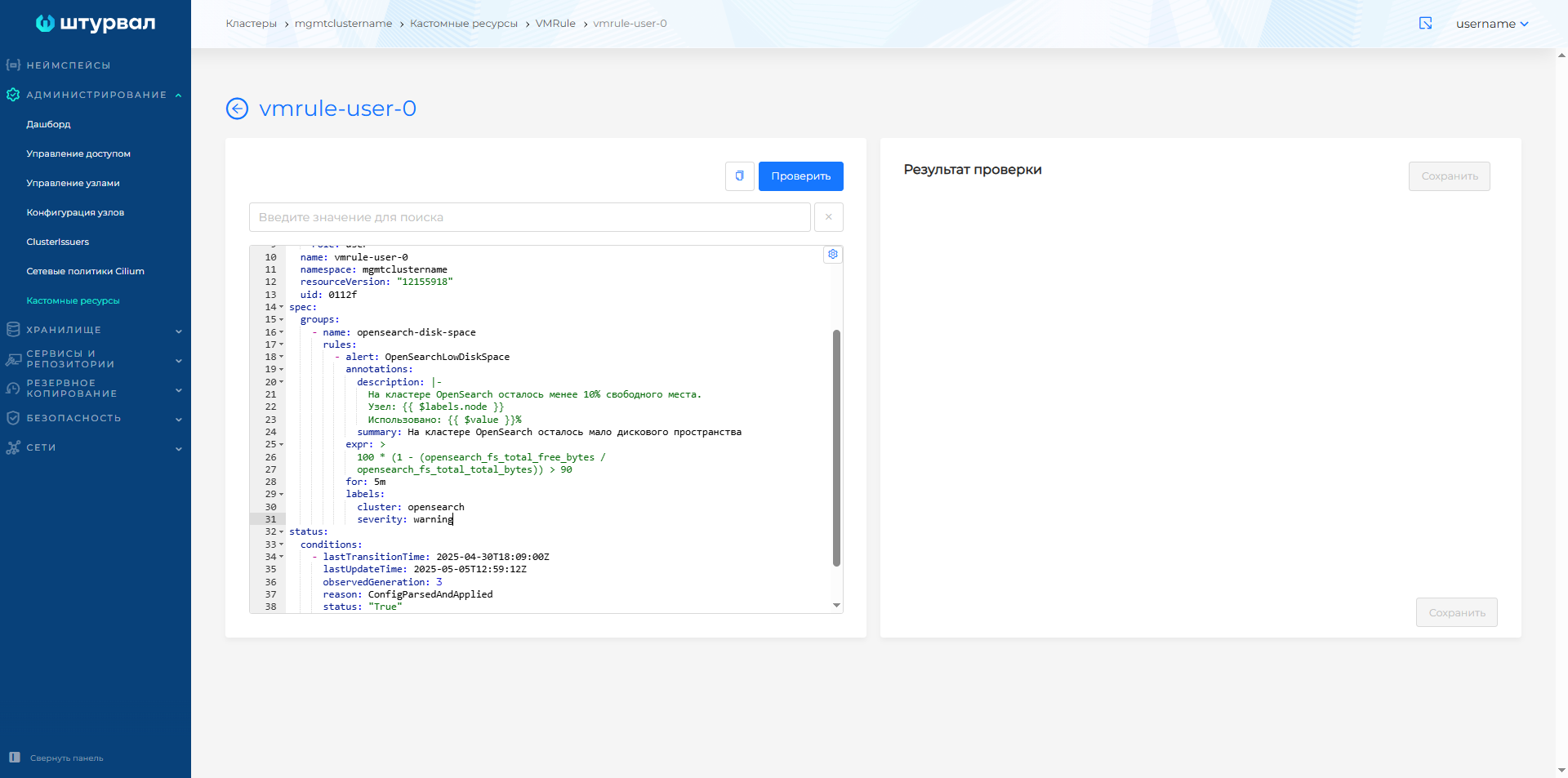Click the Кластеры breadcrumb link
The image size is (1568, 778).
click(252, 24)
